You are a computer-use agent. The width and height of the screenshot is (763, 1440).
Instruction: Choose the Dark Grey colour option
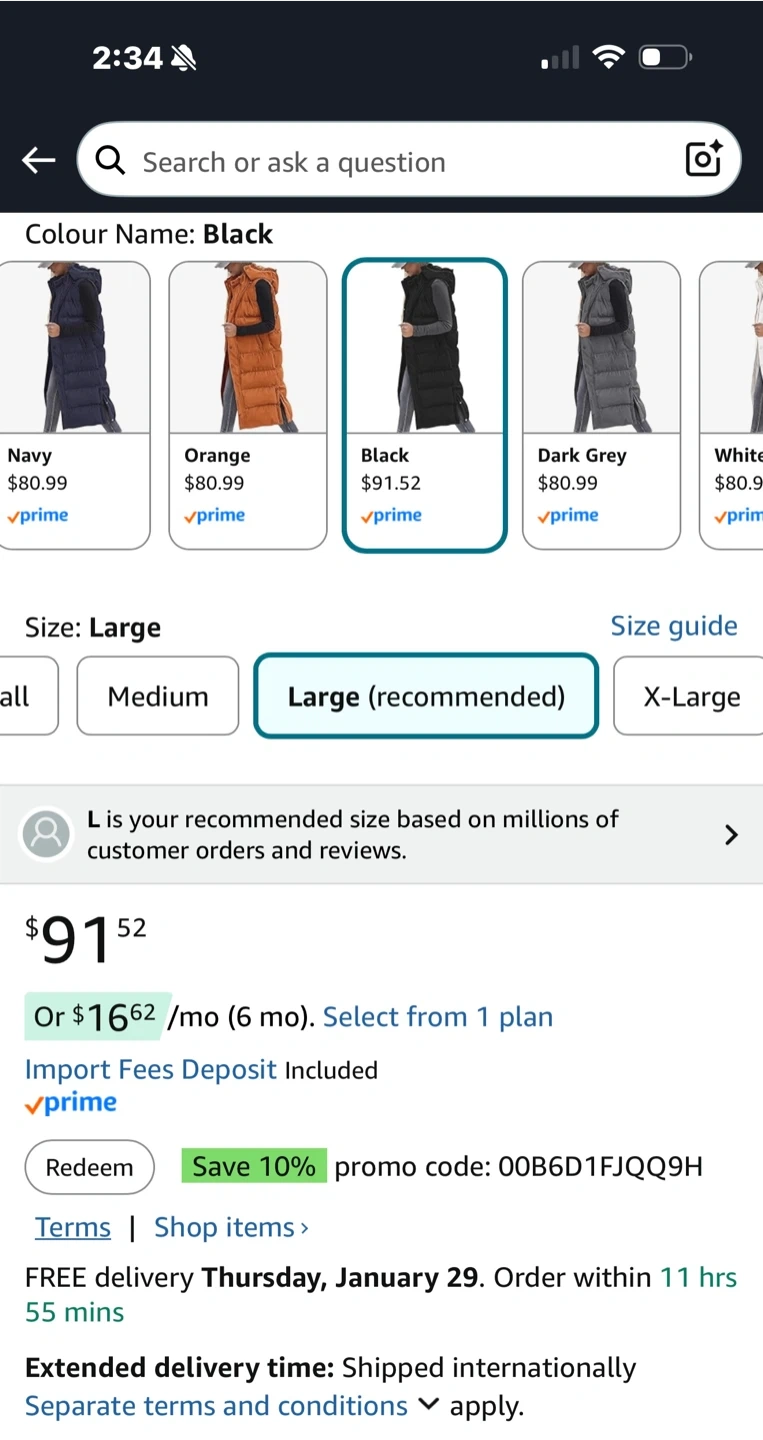click(x=601, y=405)
